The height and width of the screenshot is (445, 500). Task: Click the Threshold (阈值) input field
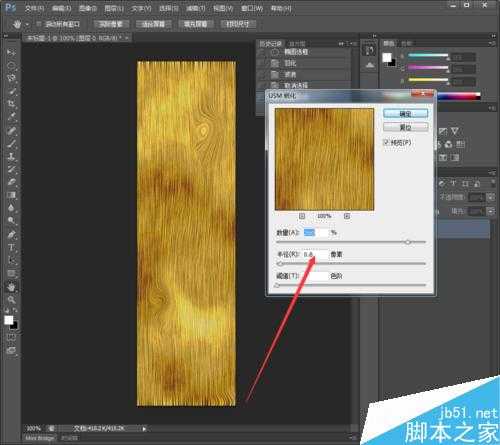point(315,276)
